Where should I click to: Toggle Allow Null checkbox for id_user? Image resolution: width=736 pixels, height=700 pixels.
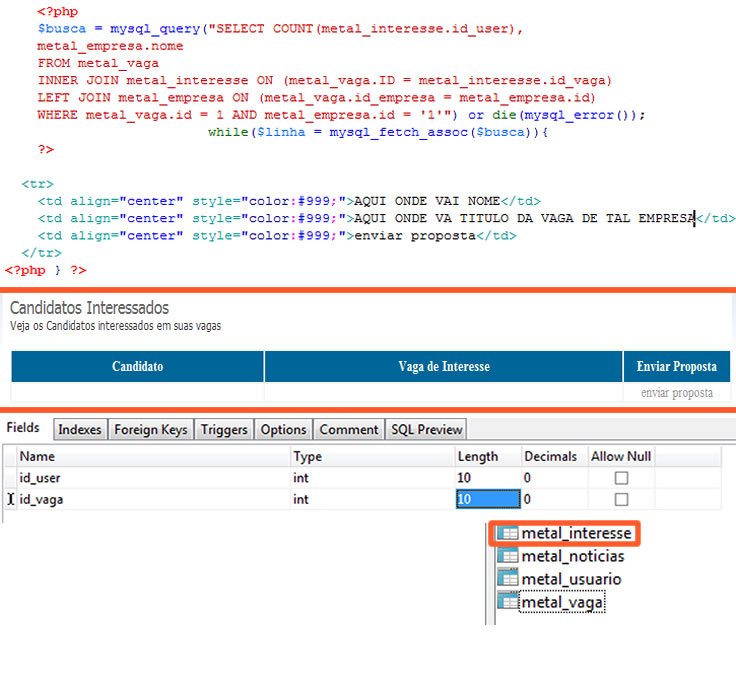pyautogui.click(x=621, y=478)
